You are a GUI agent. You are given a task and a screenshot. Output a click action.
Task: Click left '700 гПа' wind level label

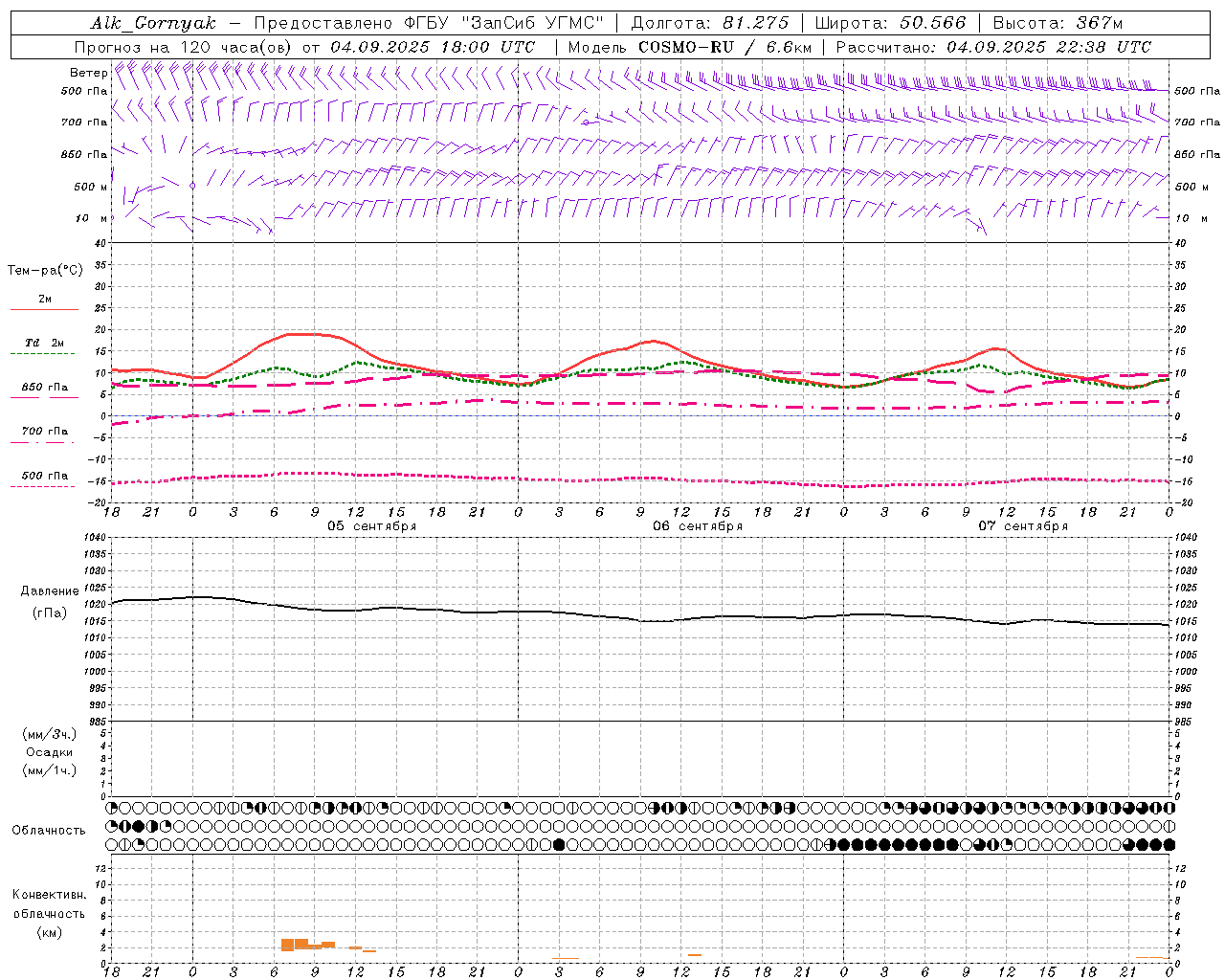tap(84, 122)
